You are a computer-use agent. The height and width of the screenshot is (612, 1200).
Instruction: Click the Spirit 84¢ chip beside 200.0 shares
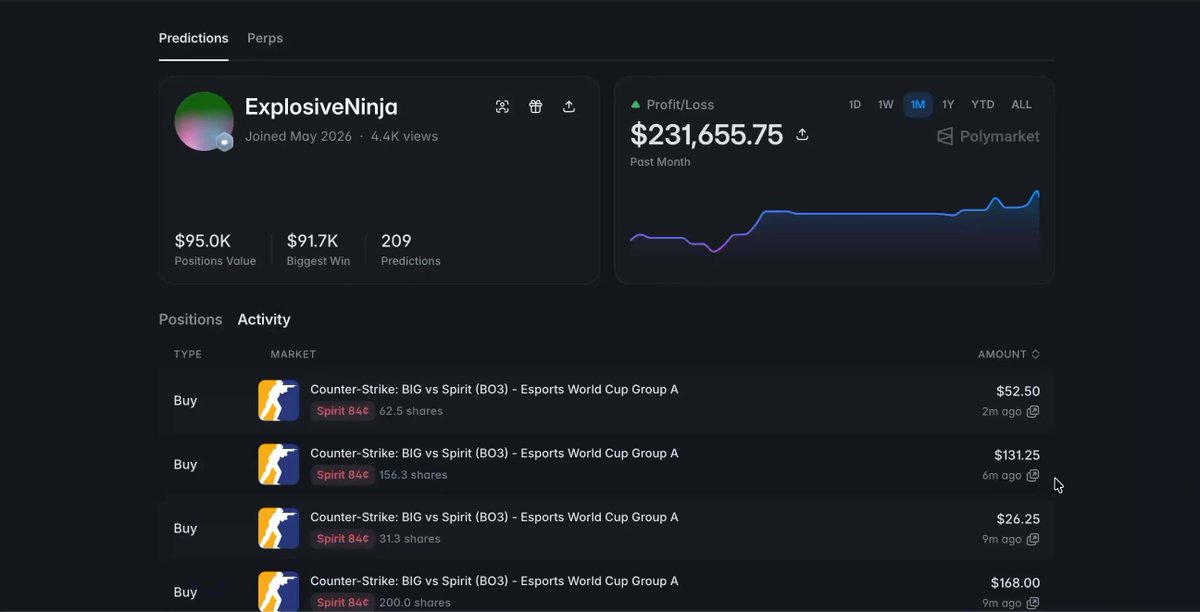click(x=343, y=603)
